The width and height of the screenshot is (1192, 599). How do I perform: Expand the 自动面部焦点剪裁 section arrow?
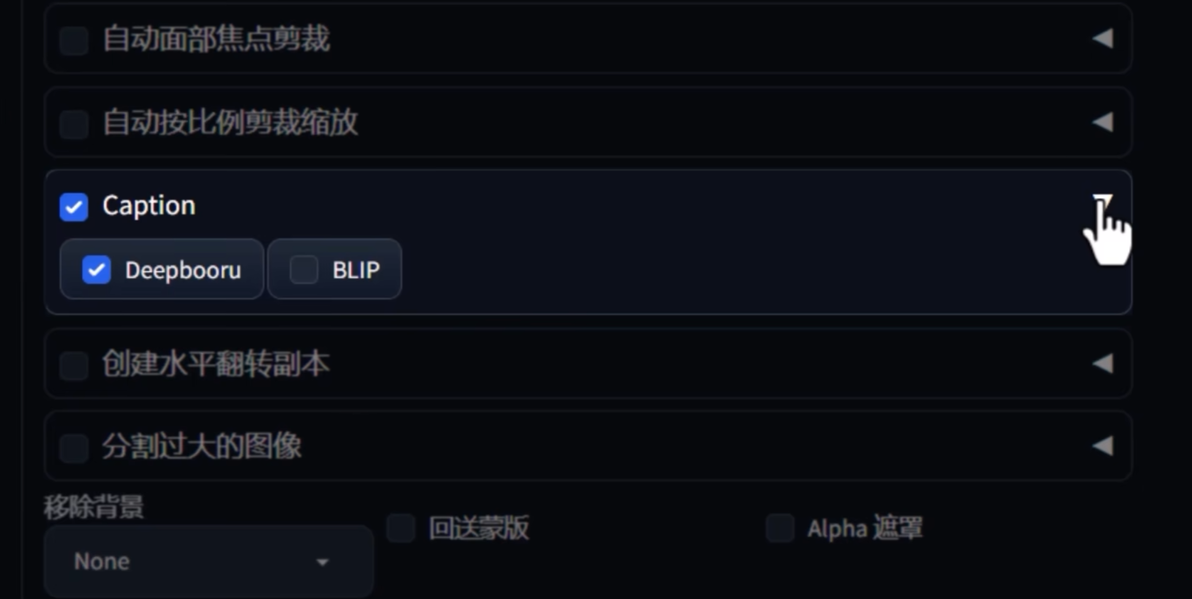(x=1103, y=38)
